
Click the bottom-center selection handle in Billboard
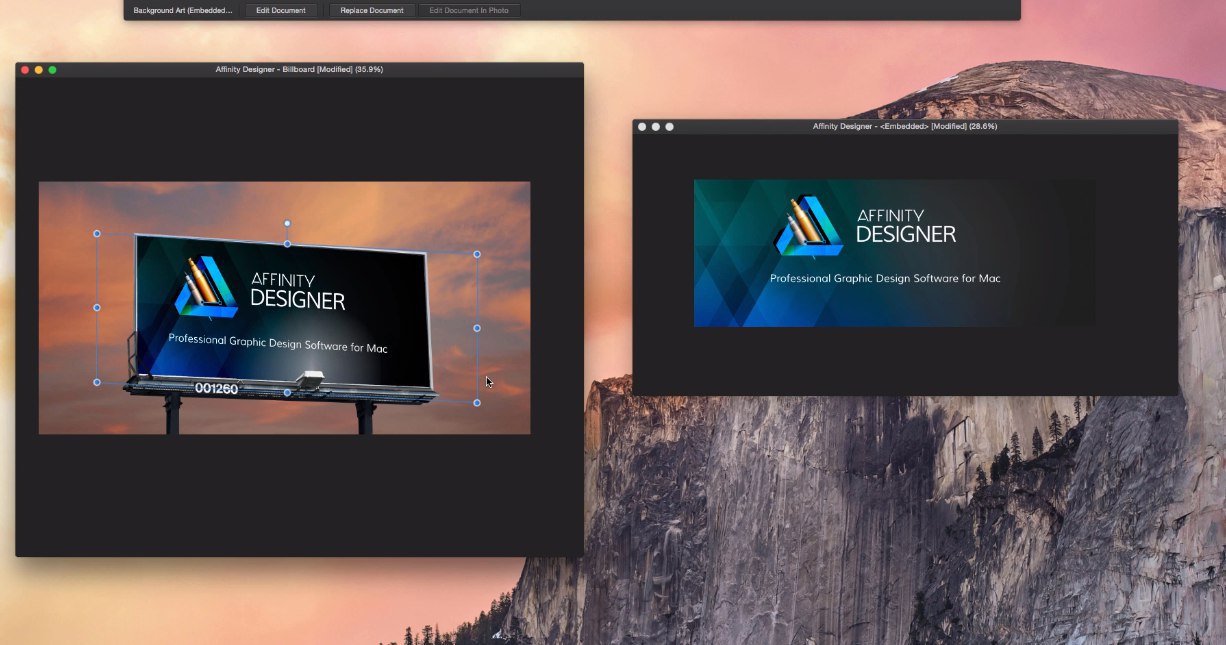287,392
